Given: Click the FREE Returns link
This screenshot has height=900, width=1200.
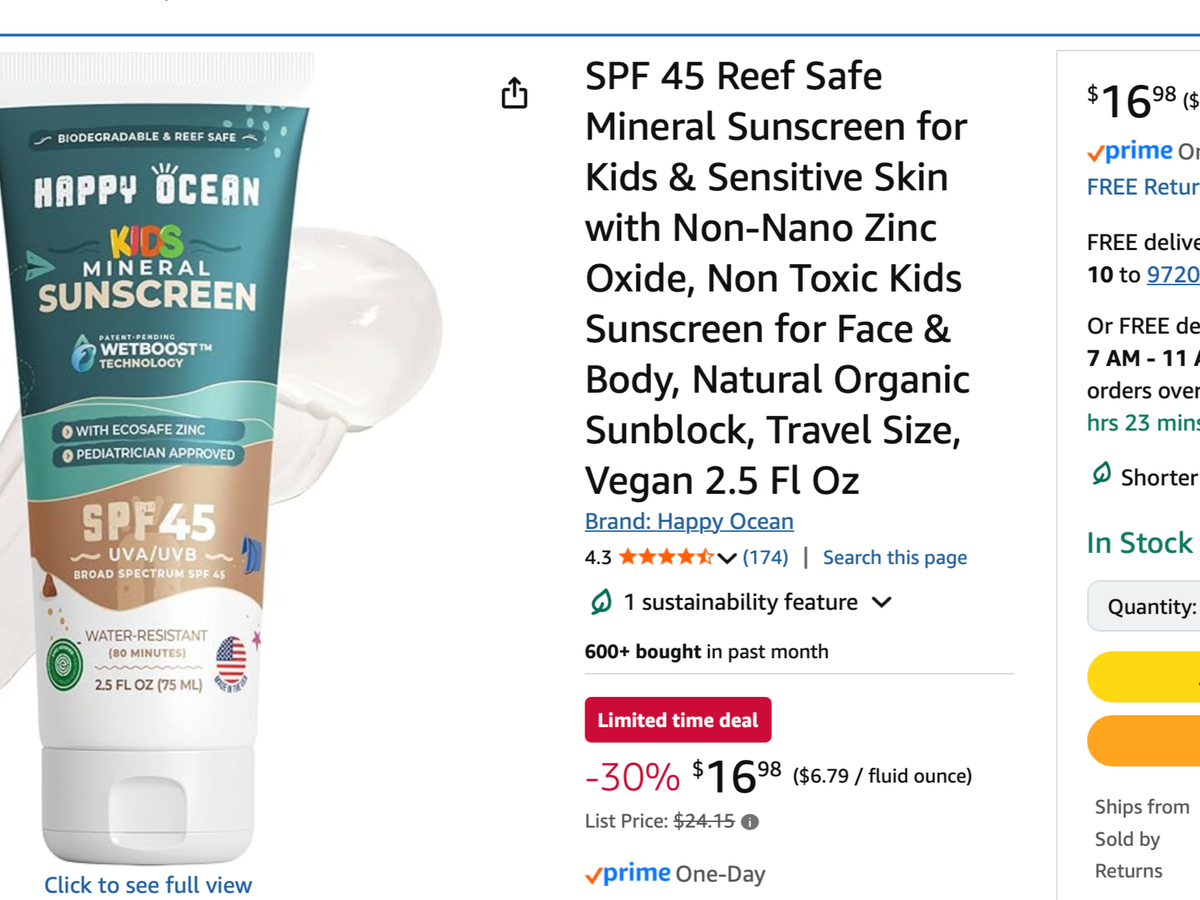Looking at the screenshot, I should [1143, 187].
